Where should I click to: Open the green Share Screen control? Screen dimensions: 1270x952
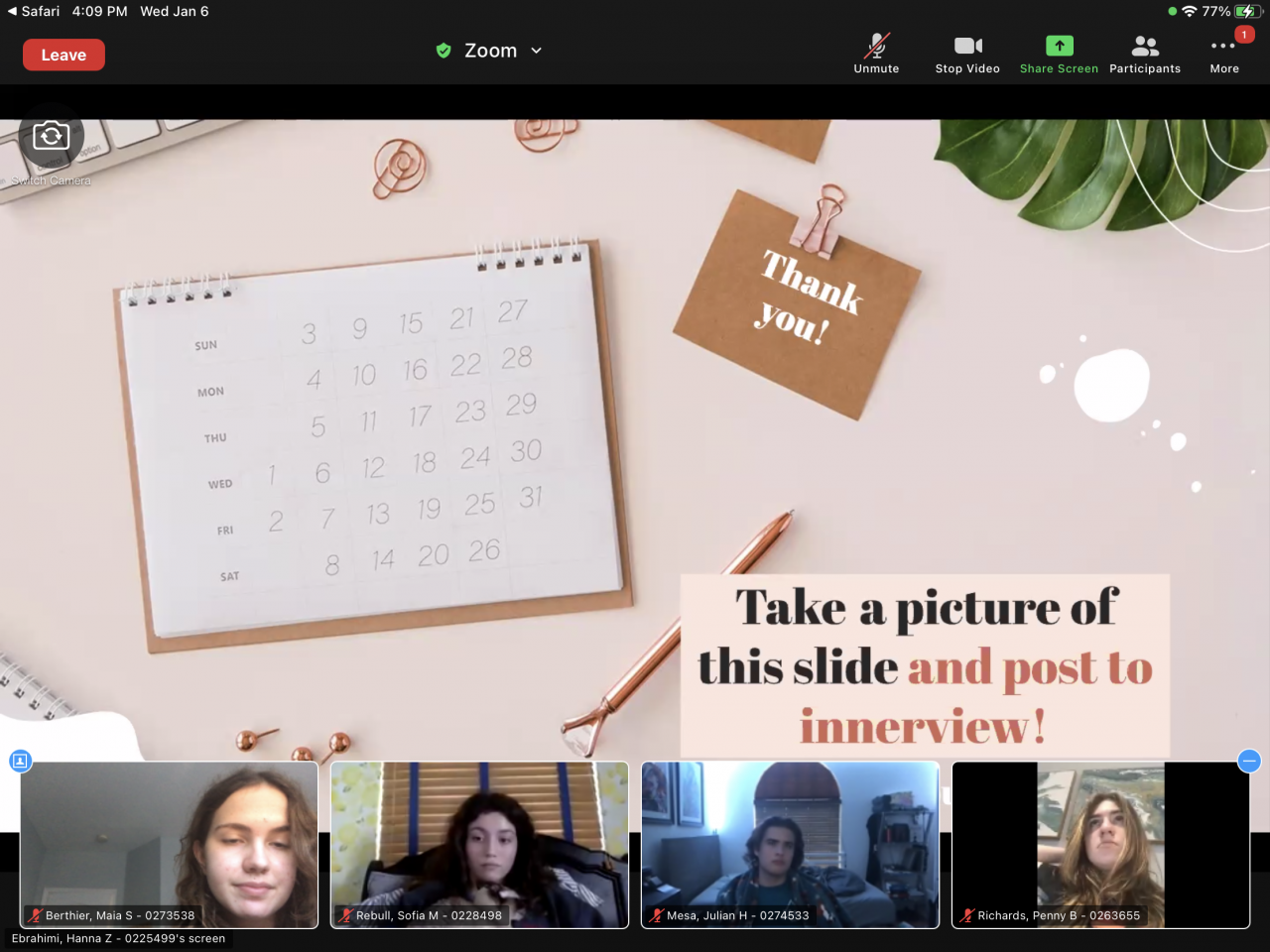coord(1059,54)
